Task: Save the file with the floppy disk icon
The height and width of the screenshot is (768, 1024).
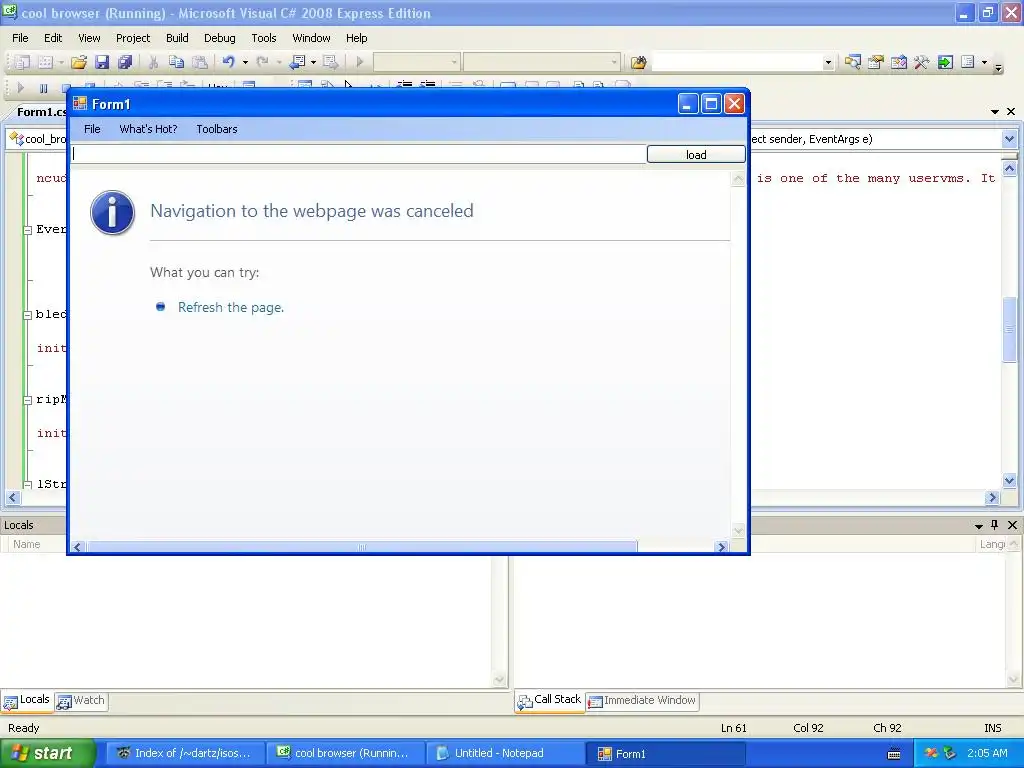Action: click(102, 62)
